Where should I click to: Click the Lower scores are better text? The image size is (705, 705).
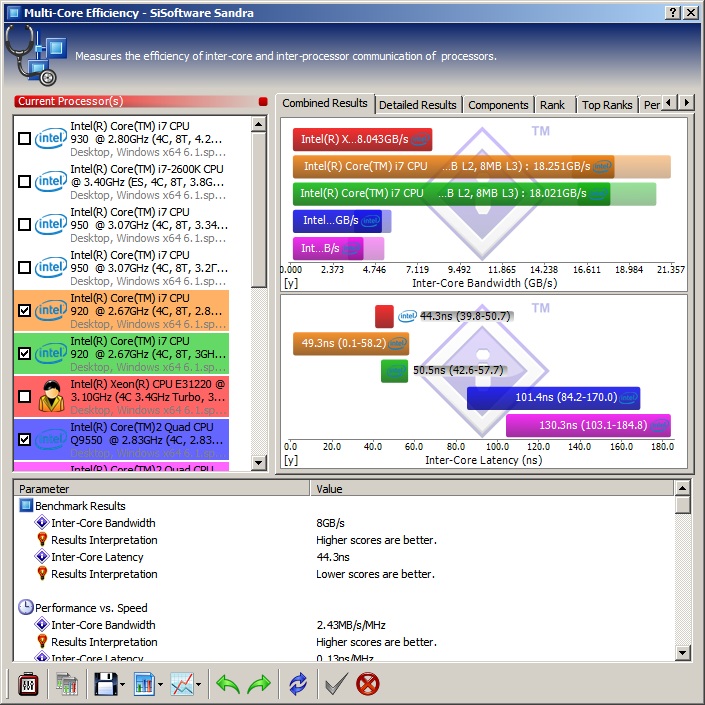pyautogui.click(x=375, y=574)
